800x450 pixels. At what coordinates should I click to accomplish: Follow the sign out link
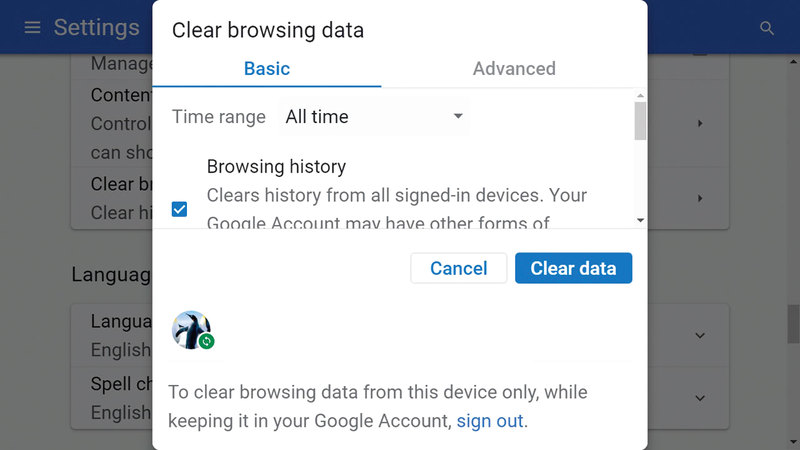(x=490, y=421)
